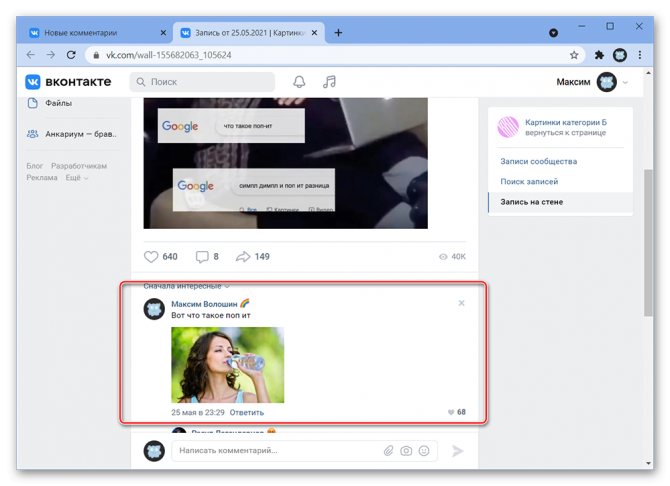Like the post with 640 likes

coord(151,256)
